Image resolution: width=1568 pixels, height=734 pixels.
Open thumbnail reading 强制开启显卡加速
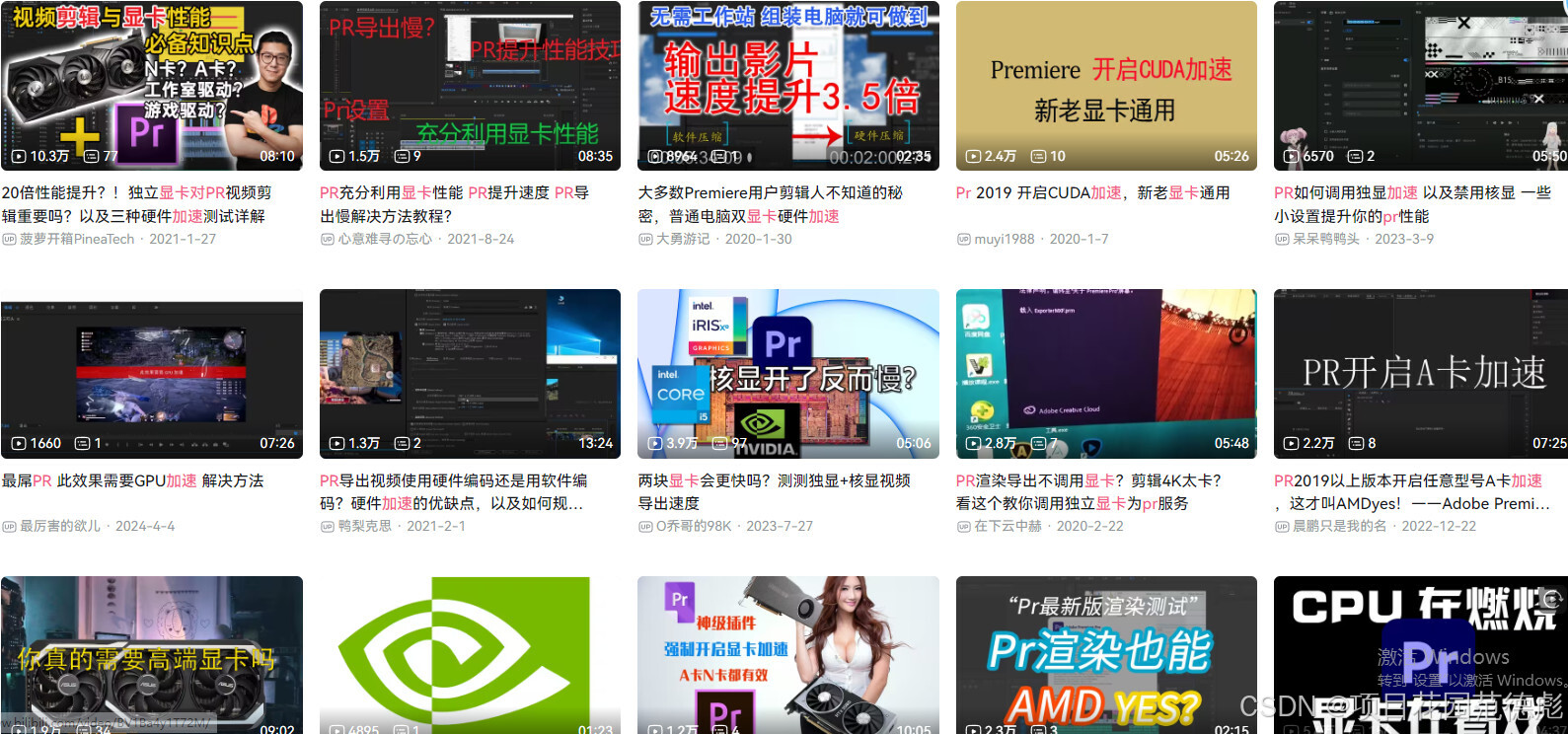(x=788, y=655)
